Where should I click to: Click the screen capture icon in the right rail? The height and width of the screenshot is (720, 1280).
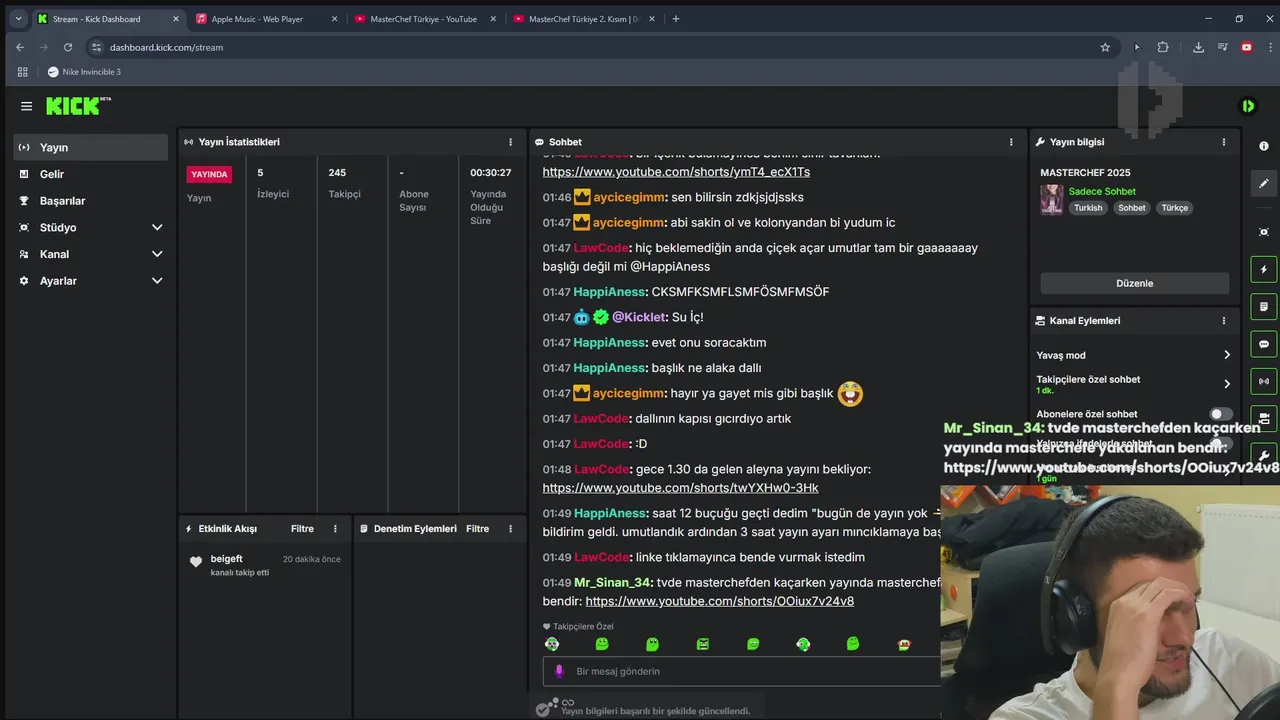(x=1264, y=232)
